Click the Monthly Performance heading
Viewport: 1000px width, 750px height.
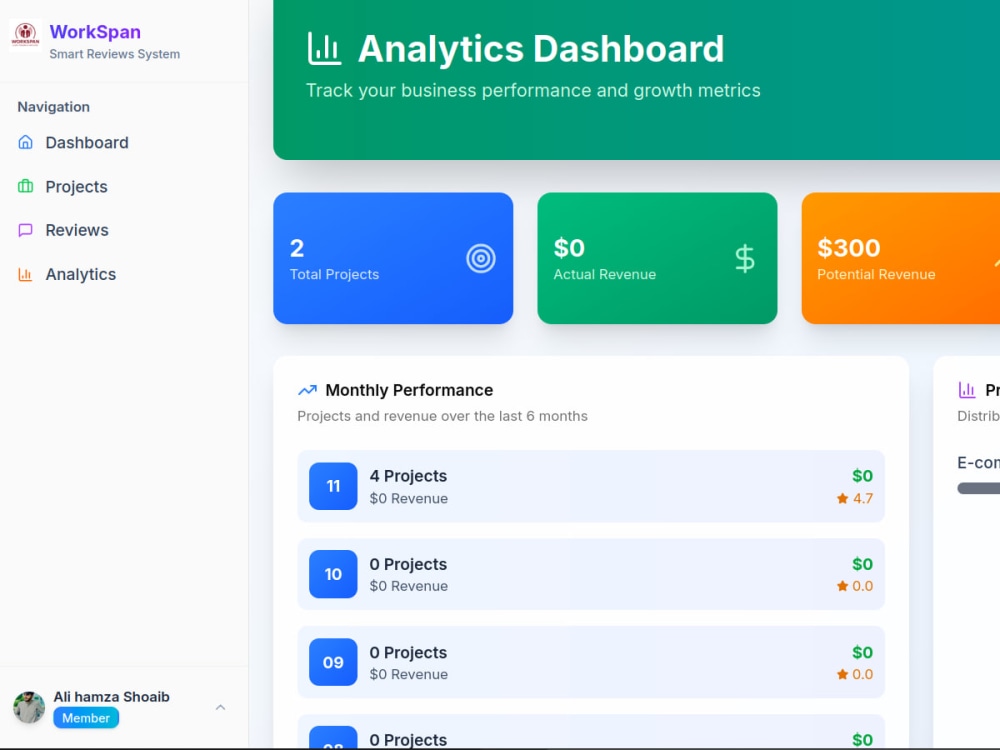point(409,390)
